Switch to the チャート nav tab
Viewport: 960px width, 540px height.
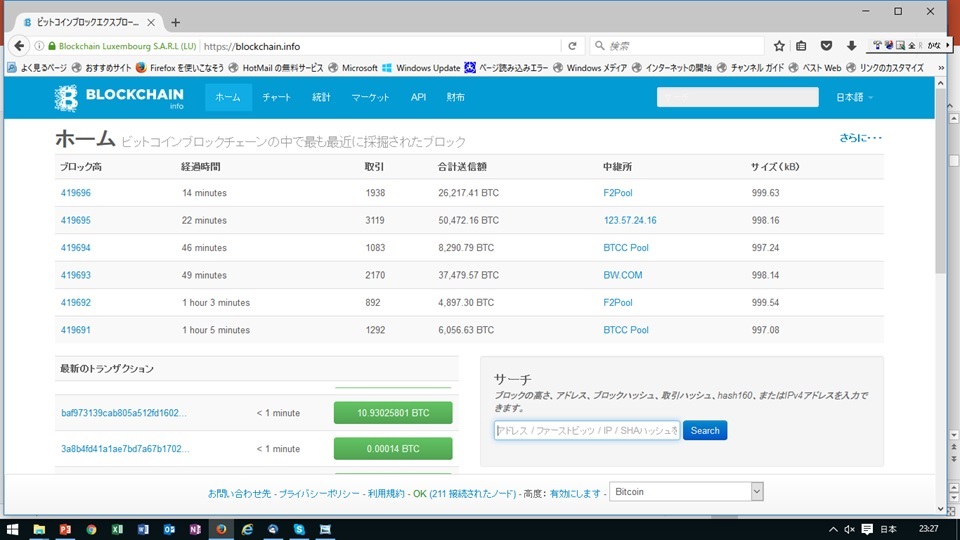277,97
